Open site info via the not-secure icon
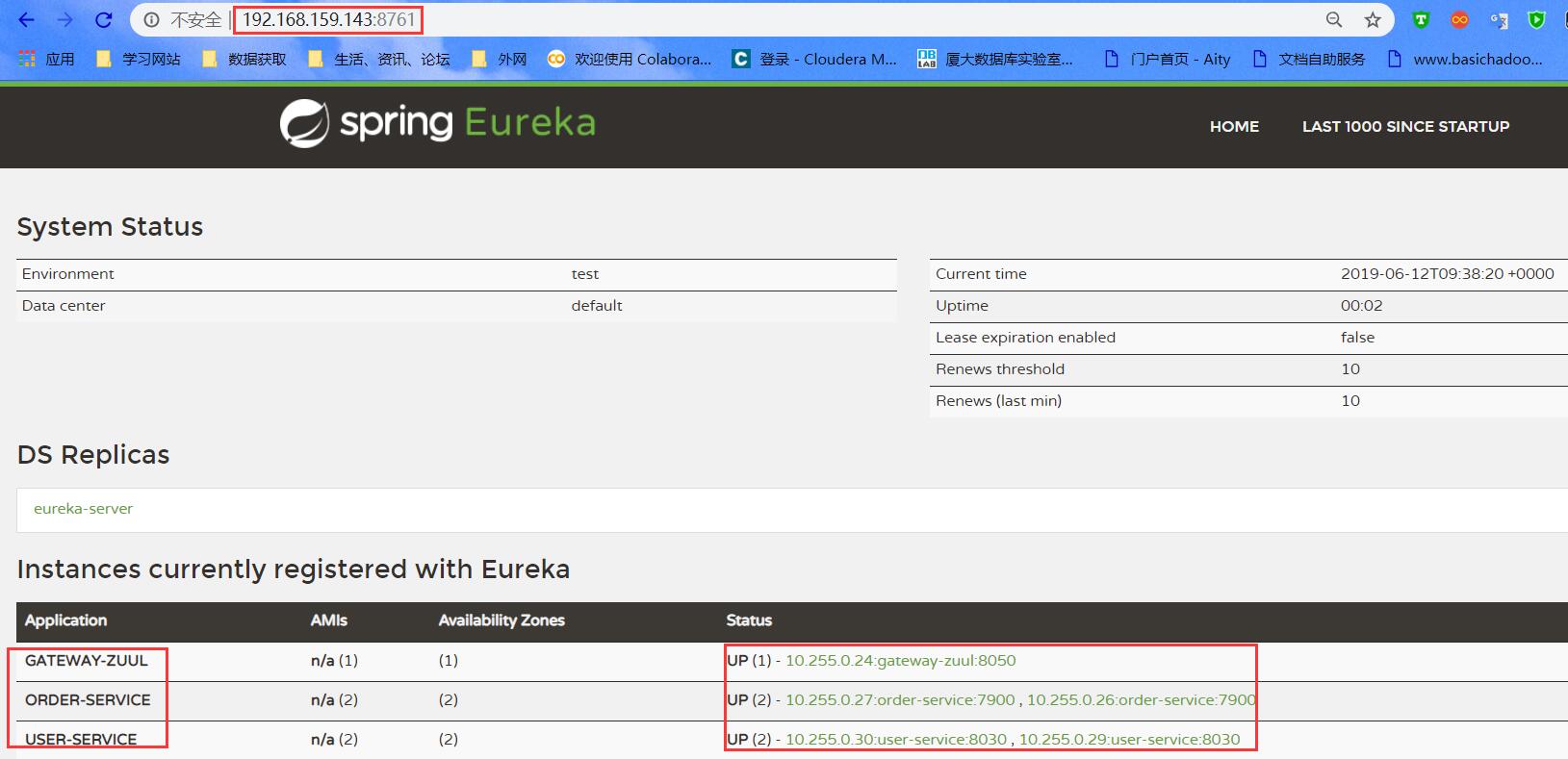The image size is (1568, 759). coord(151,19)
